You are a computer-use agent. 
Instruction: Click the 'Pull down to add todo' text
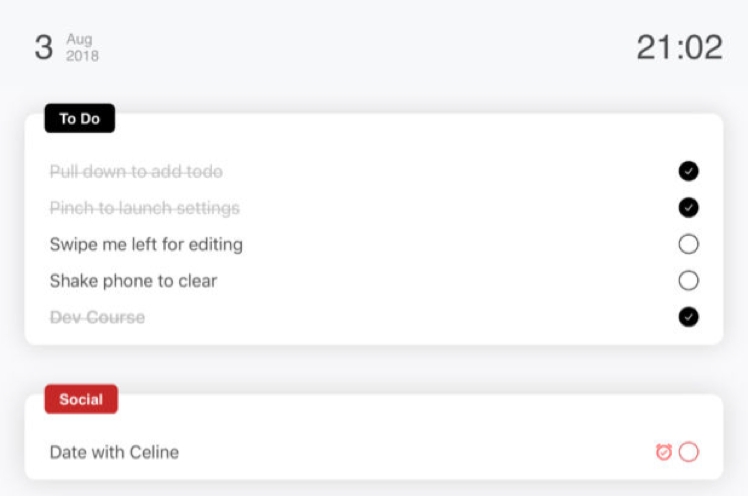[136, 172]
